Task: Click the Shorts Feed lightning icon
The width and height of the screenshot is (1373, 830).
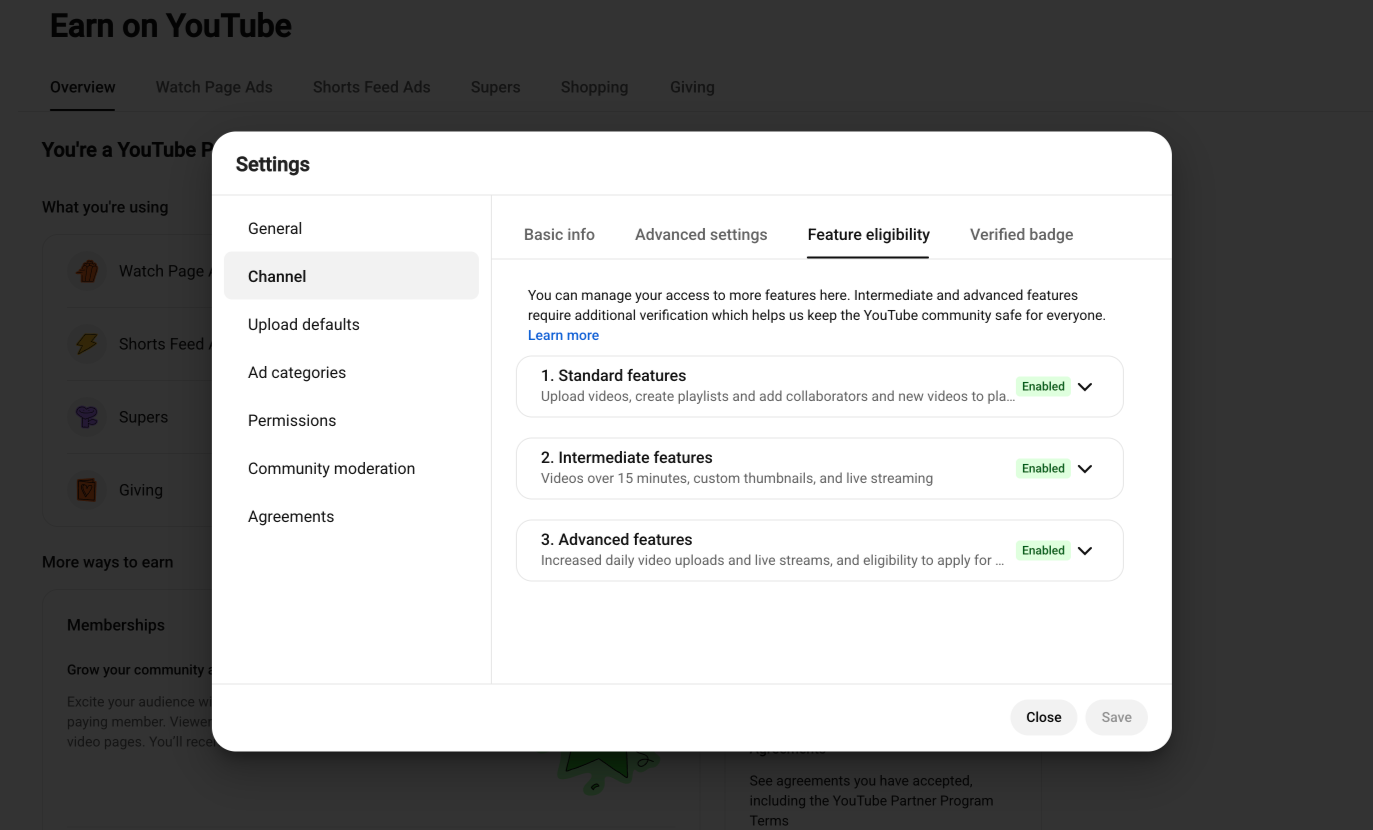Action: (87, 344)
